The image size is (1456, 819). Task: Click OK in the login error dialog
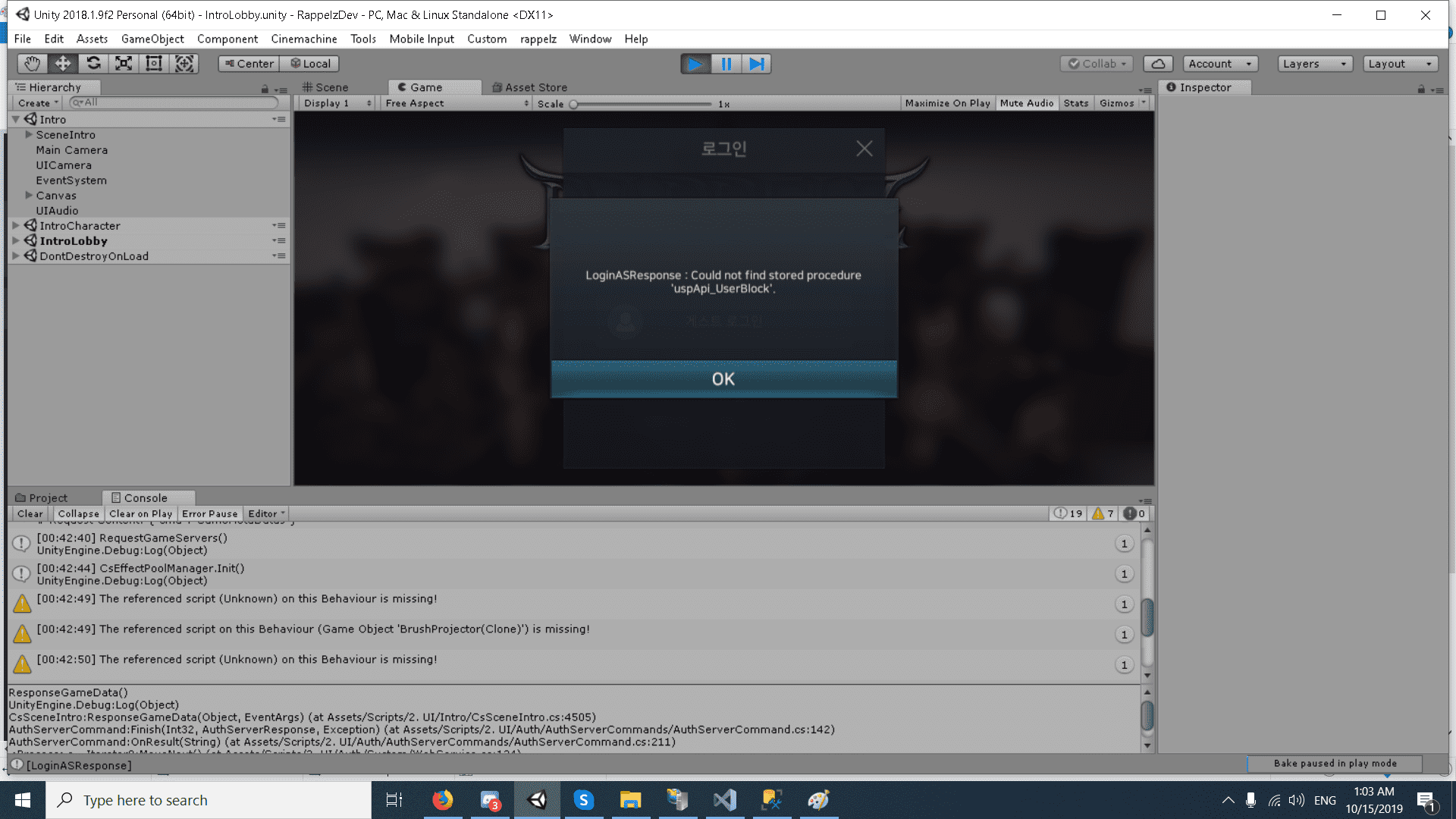723,378
